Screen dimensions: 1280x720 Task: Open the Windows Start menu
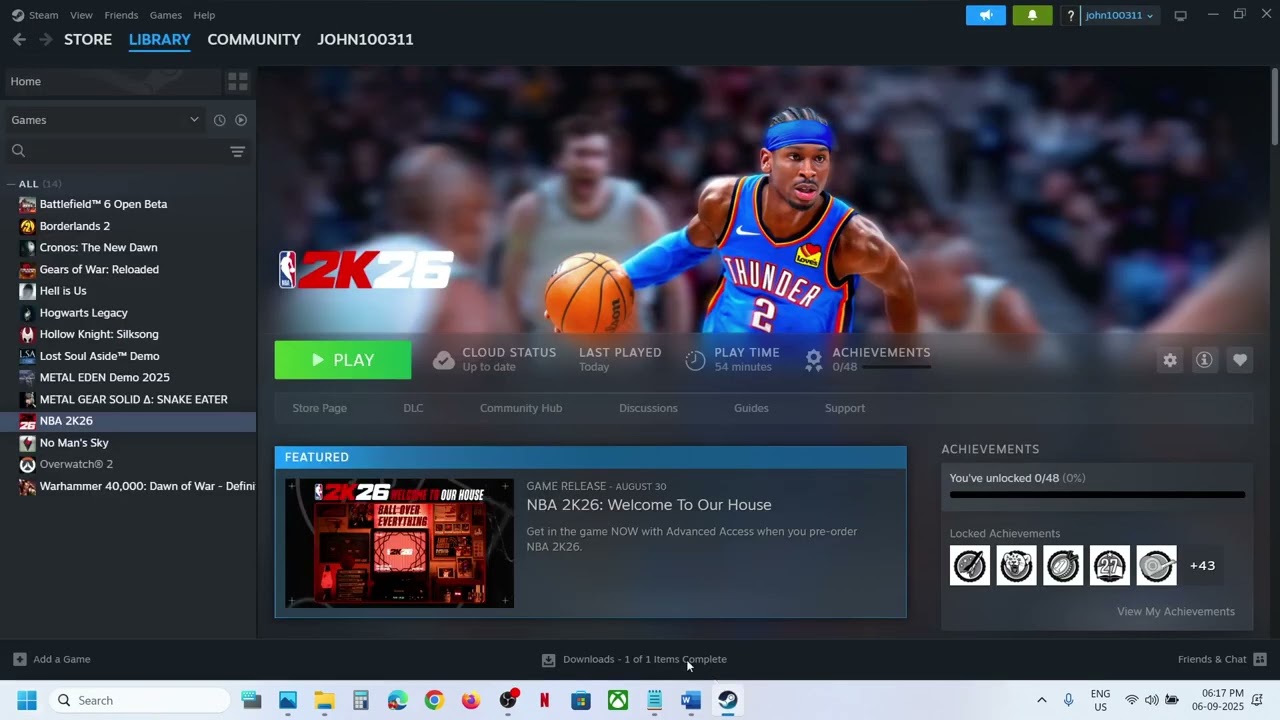tap(27, 700)
